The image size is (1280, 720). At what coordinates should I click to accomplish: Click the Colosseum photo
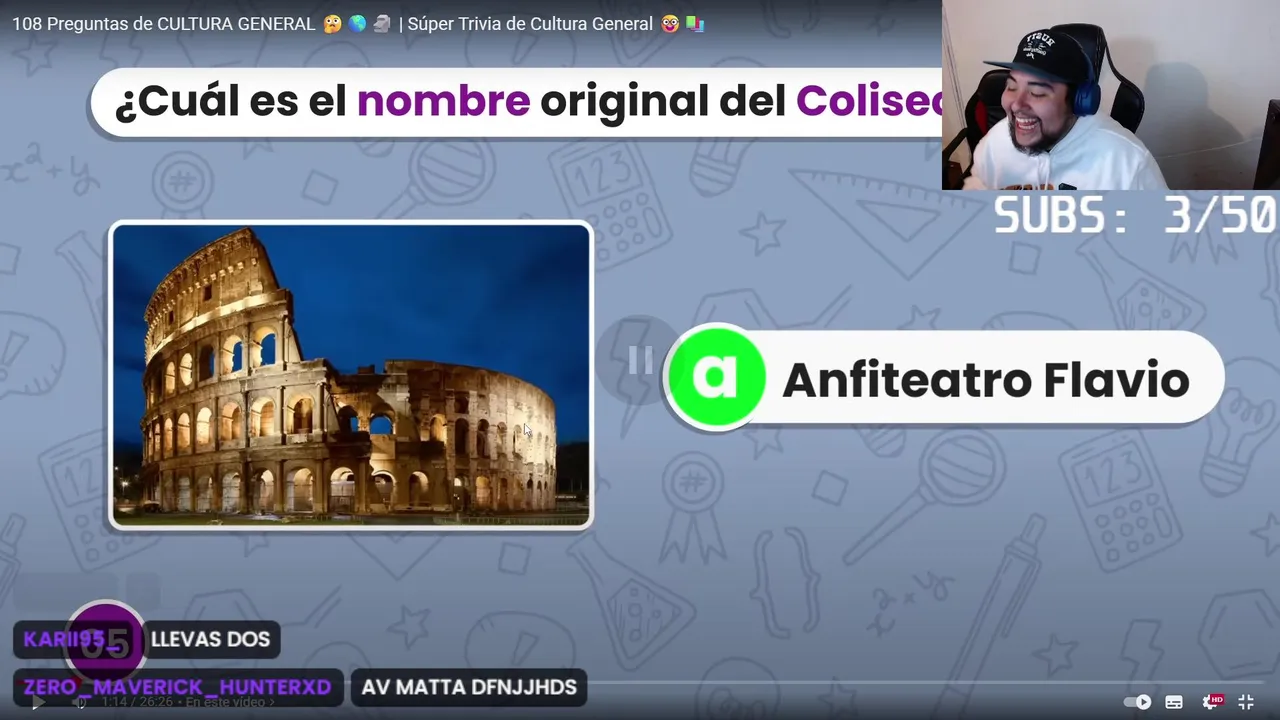(351, 375)
